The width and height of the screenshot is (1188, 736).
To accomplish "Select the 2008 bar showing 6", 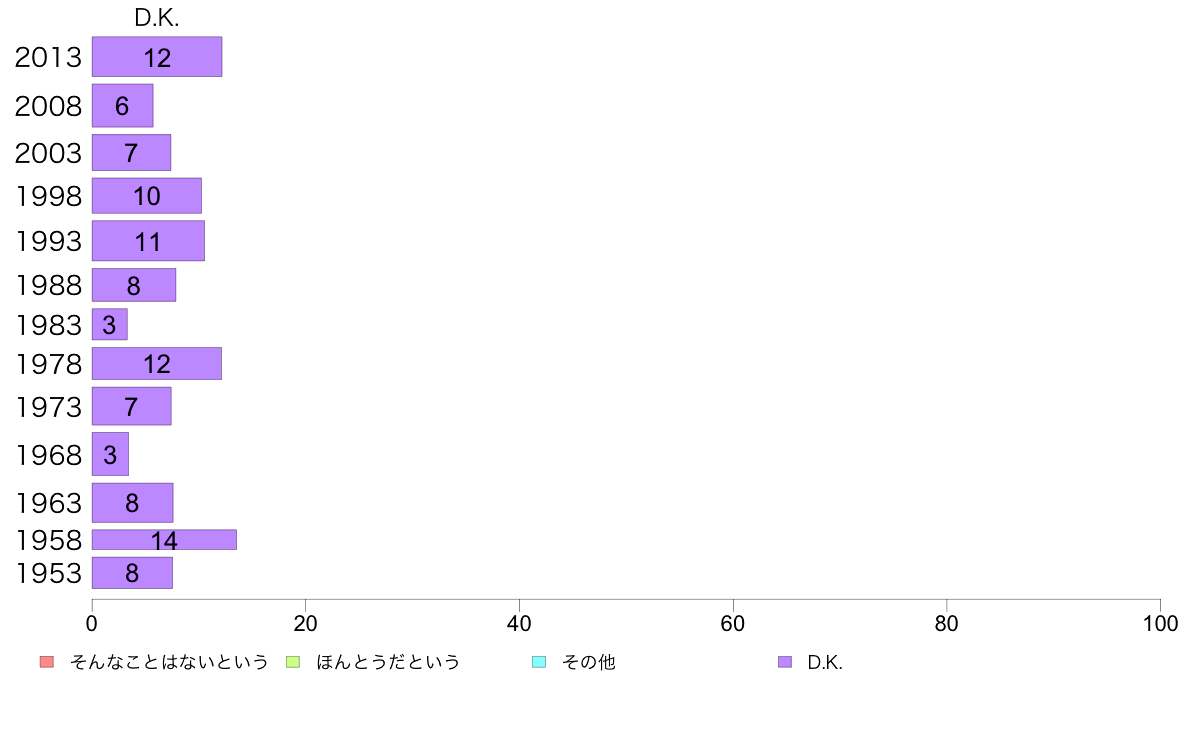I will point(123,105).
